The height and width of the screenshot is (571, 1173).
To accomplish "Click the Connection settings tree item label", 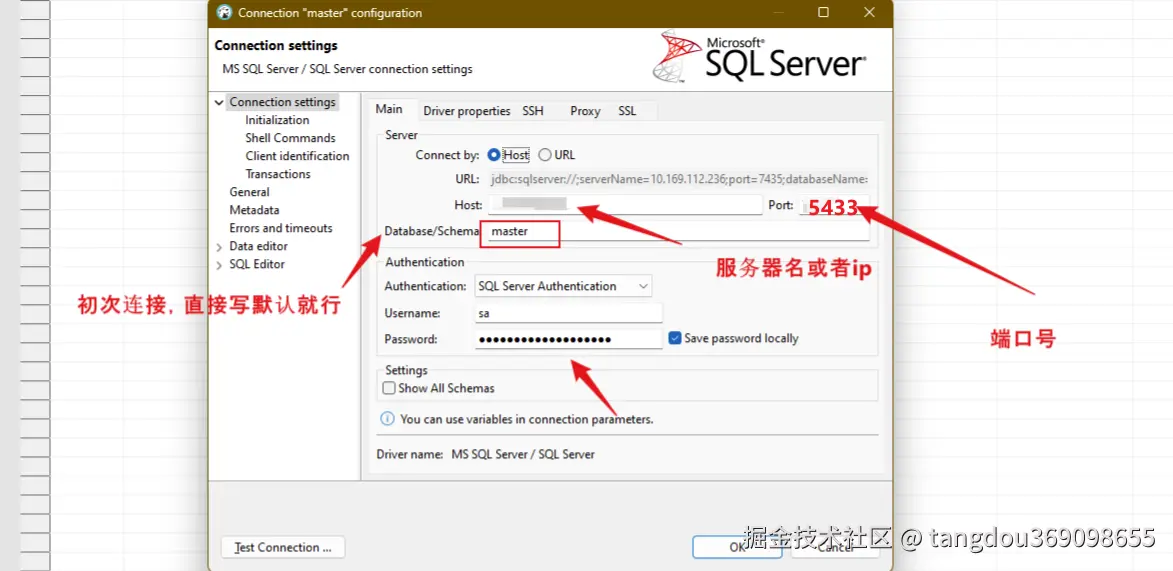I will click(x=283, y=102).
